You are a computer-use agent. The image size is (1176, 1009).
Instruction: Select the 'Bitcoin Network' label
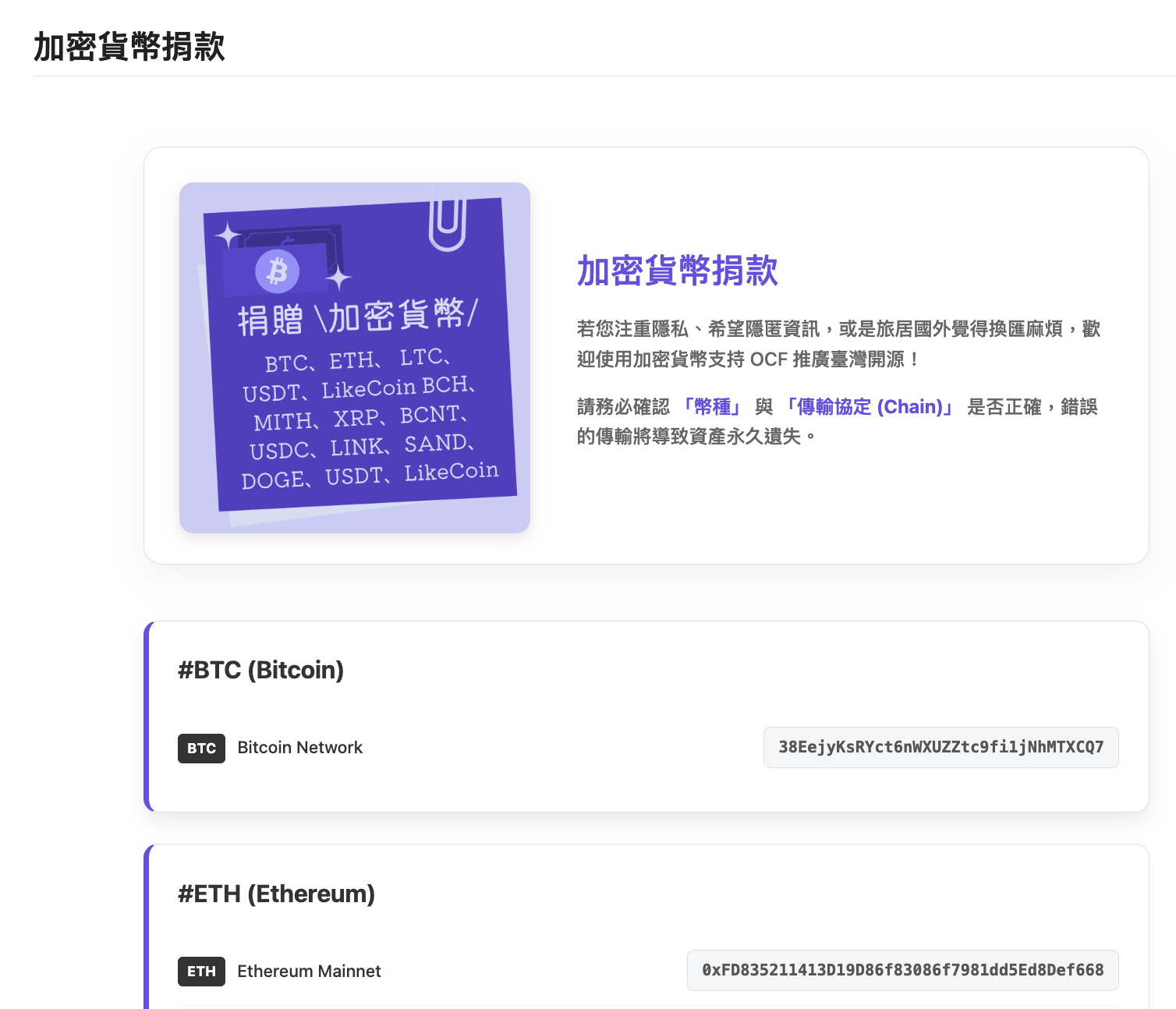click(x=300, y=748)
